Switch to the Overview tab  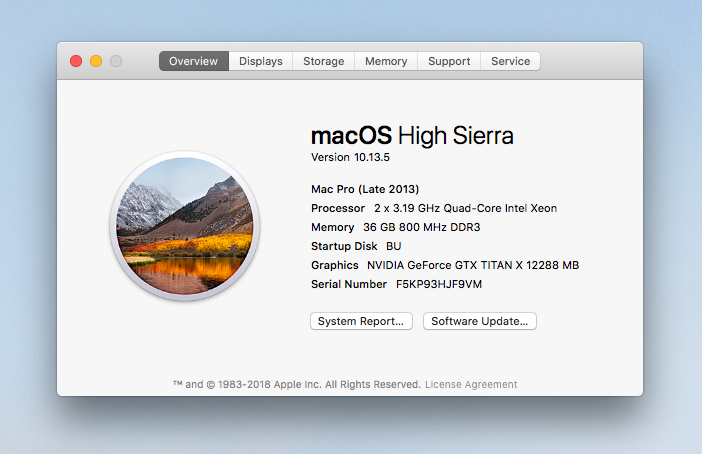tap(193, 61)
